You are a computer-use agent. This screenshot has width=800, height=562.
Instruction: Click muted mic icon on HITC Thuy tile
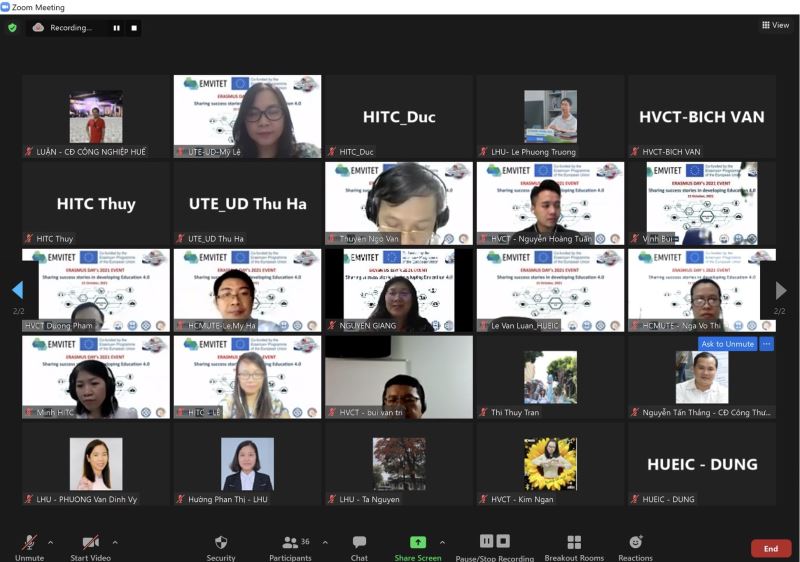point(29,238)
